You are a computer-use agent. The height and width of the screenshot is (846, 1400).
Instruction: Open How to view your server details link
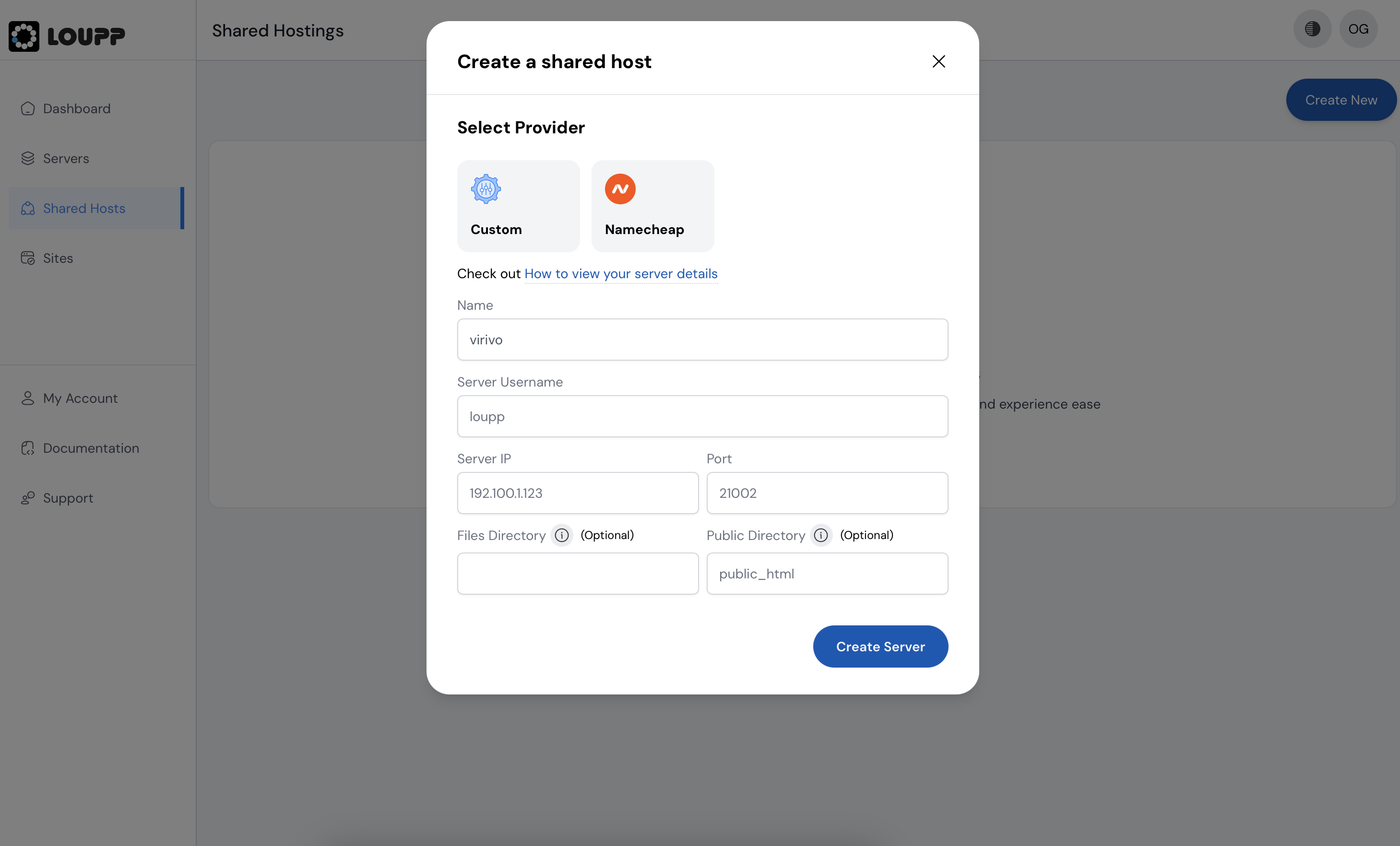[621, 274]
